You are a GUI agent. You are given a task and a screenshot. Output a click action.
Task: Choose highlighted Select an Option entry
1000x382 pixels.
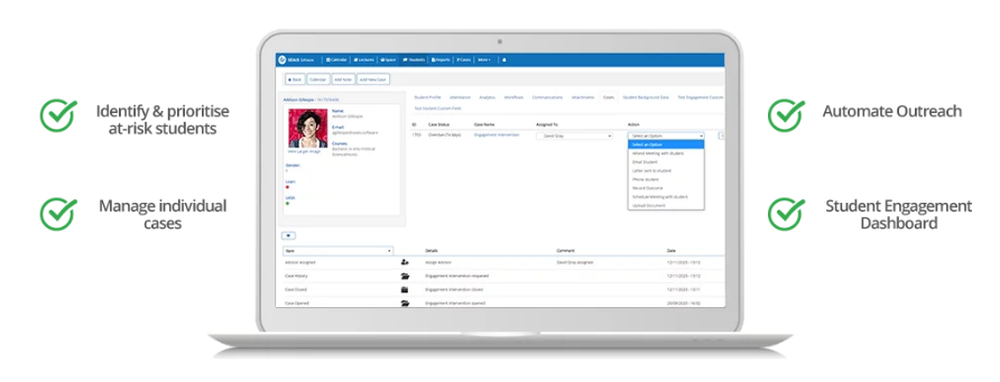[x=666, y=144]
